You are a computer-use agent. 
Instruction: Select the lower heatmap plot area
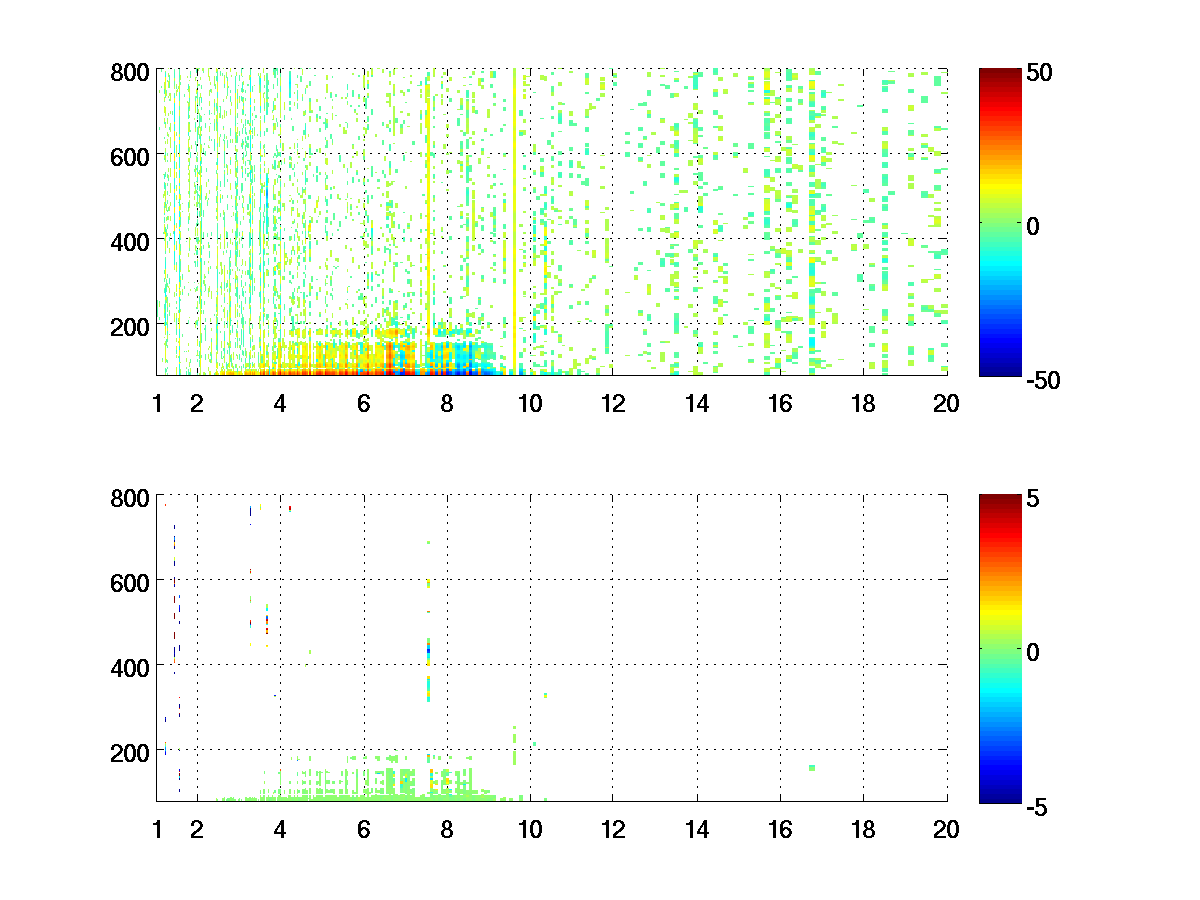tap(552, 648)
